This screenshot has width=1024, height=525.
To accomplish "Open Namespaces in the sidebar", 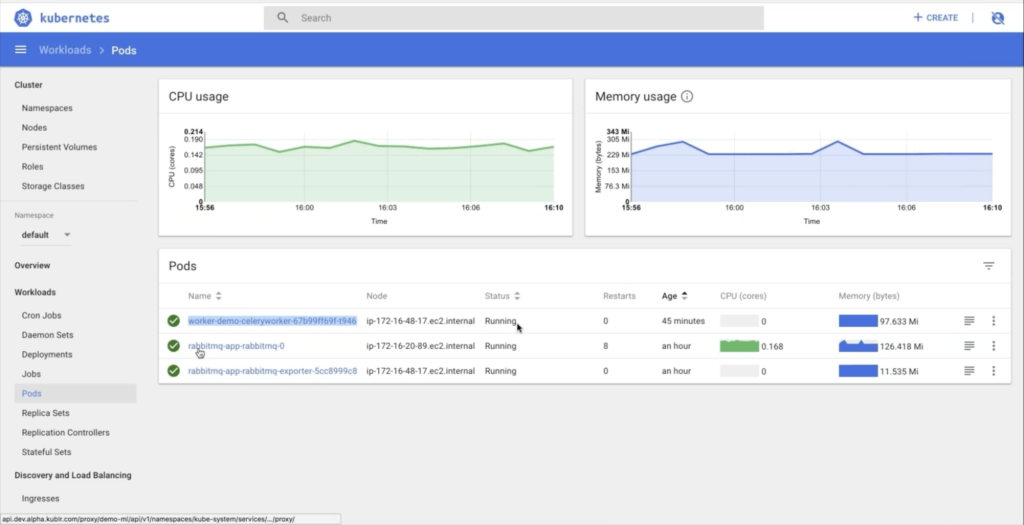I will pyautogui.click(x=47, y=108).
